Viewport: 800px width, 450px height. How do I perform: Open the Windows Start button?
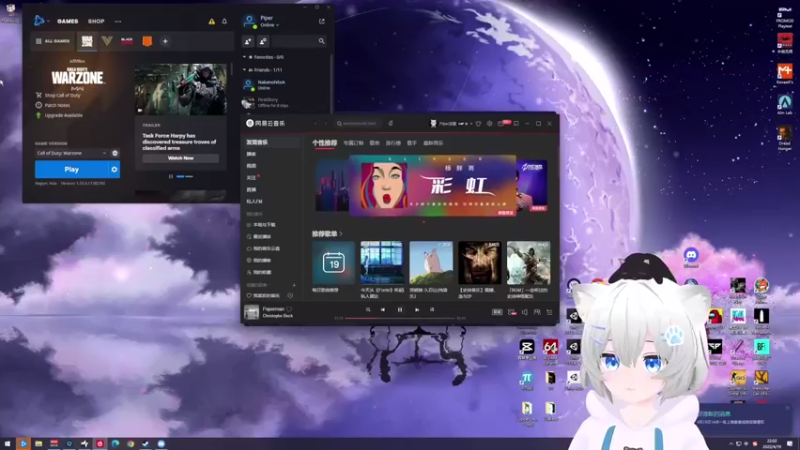(x=7, y=444)
